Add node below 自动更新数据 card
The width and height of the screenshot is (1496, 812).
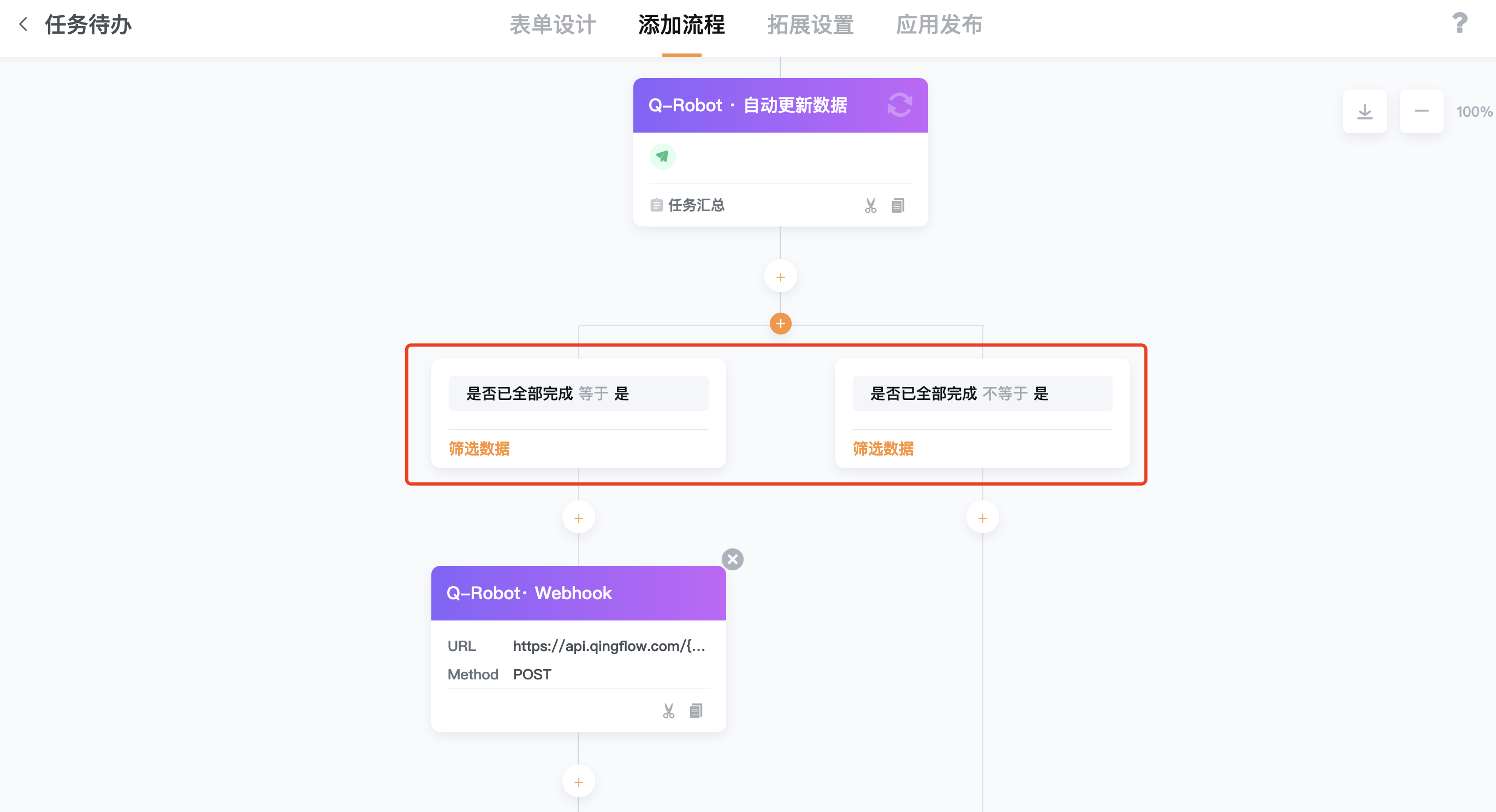780,277
